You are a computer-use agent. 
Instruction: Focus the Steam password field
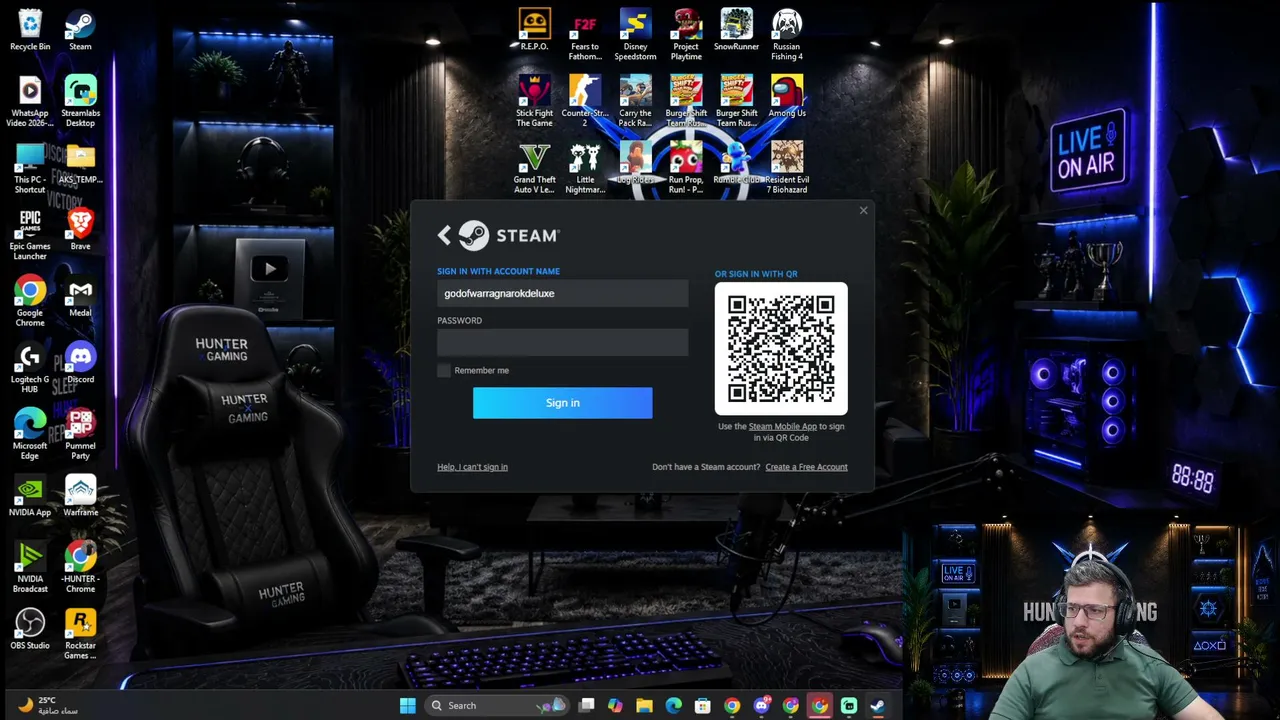[x=562, y=342]
